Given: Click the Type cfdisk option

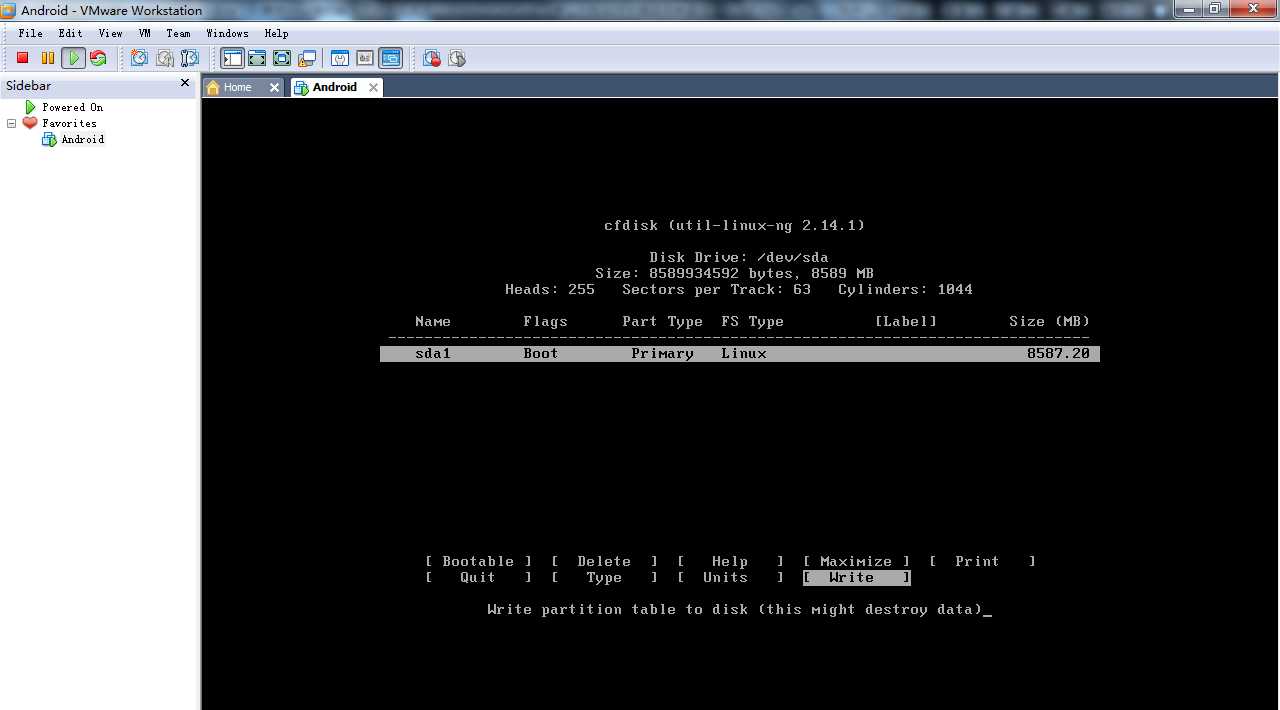Looking at the screenshot, I should [604, 578].
